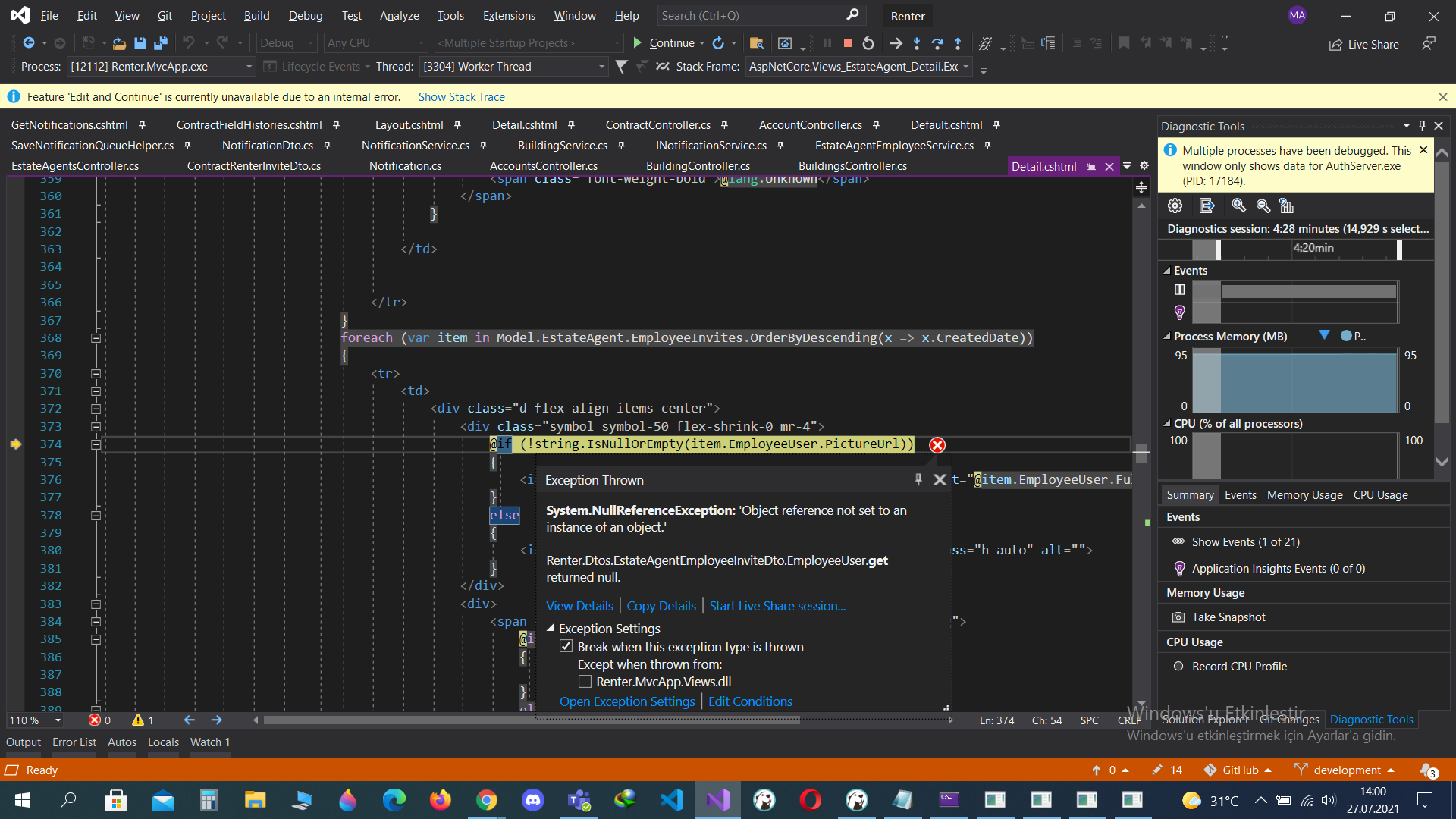Viewport: 1456px width, 819px height.
Task: Click Diagnostic Tools settings gear icon
Action: click(1175, 206)
